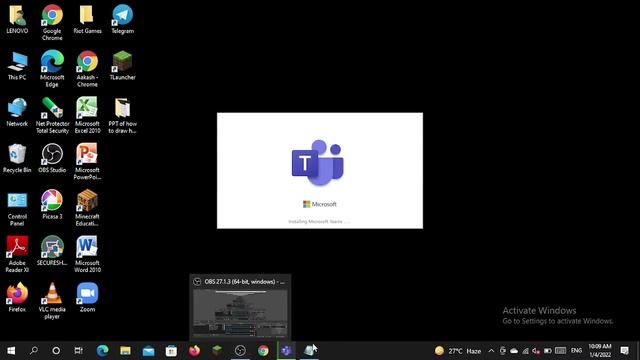Open the Windows Start menu
Image resolution: width=640 pixels, height=360 pixels.
click(11, 351)
